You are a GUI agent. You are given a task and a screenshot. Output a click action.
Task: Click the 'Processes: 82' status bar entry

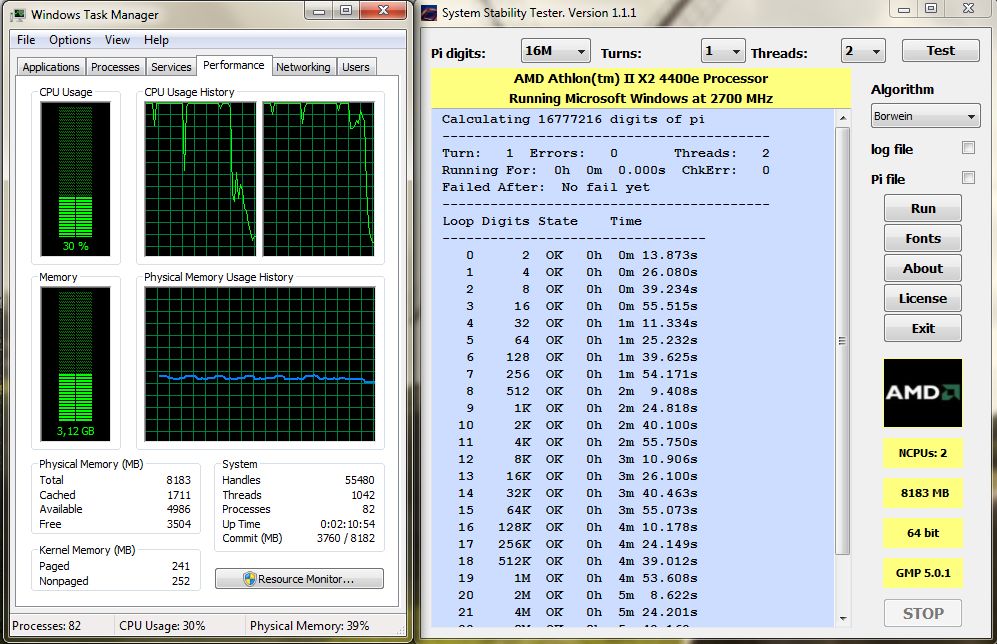pos(46,626)
